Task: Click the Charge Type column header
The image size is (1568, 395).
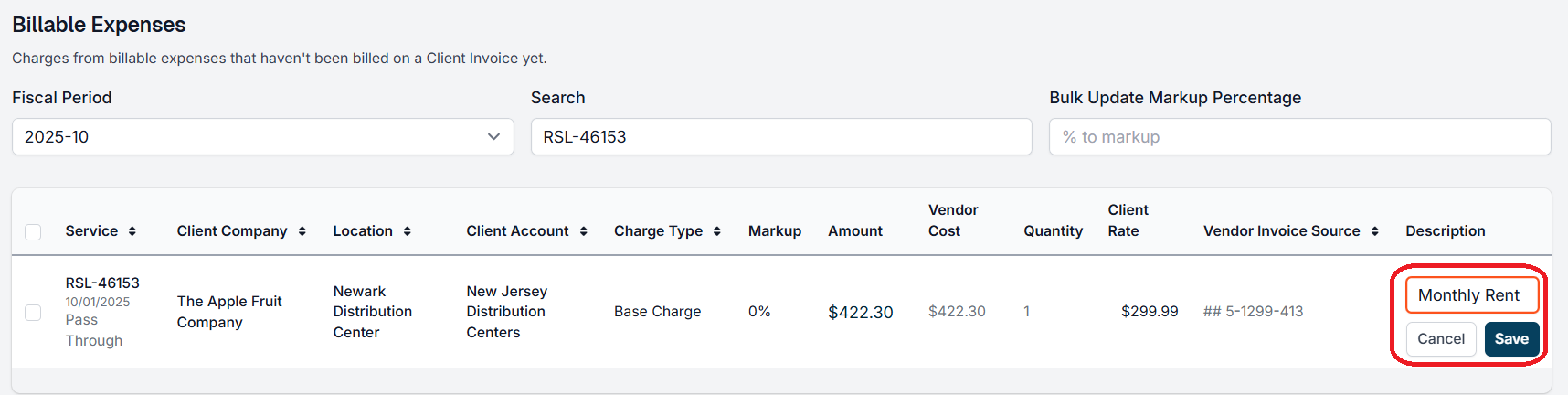Action: 658,231
